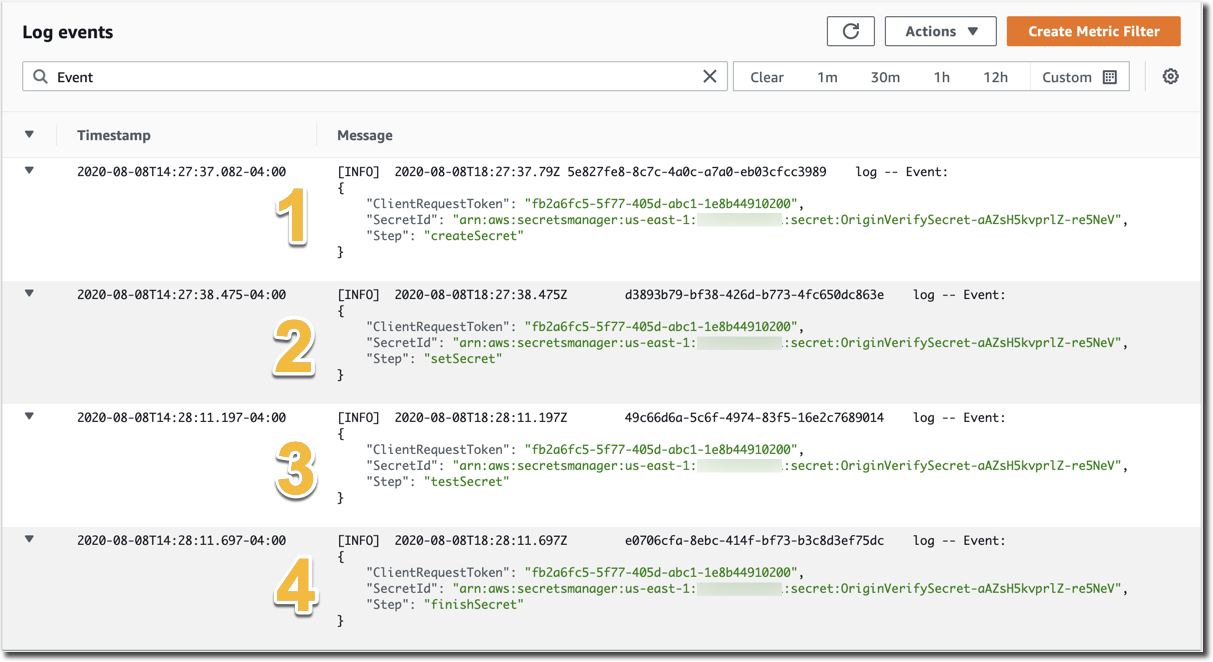Open the log display settings gear
Image resolution: width=1213 pixels, height=662 pixels.
pos(1170,76)
